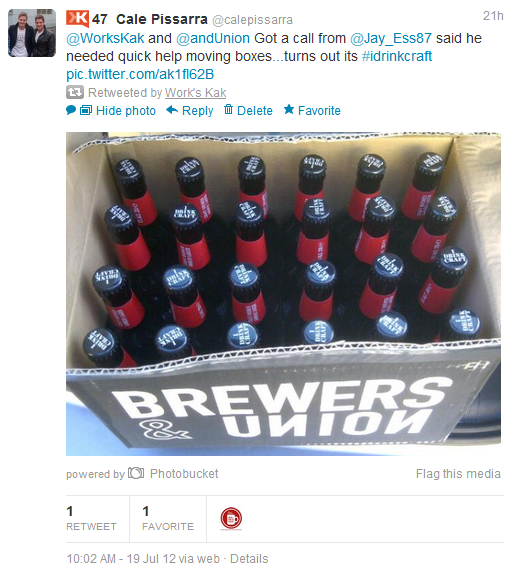The image size is (510, 573).
Task: Flag this media link
Action: (x=458, y=474)
